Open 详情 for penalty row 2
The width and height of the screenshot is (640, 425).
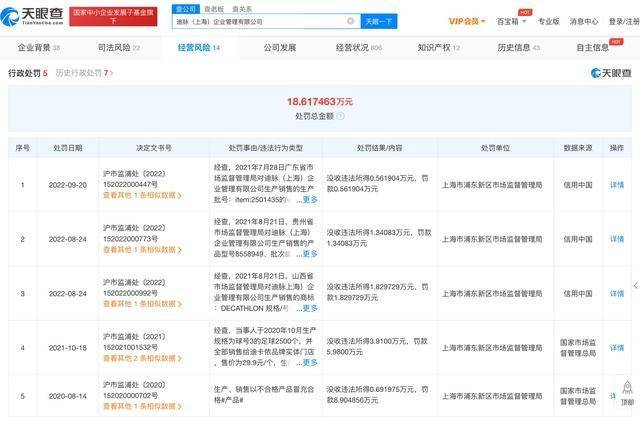click(617, 239)
